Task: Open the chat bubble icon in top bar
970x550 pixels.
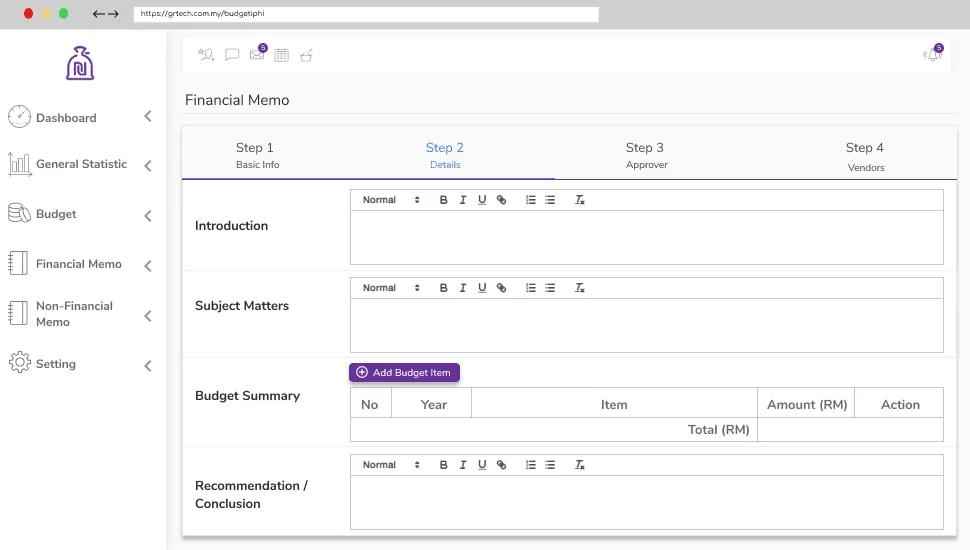Action: point(232,55)
